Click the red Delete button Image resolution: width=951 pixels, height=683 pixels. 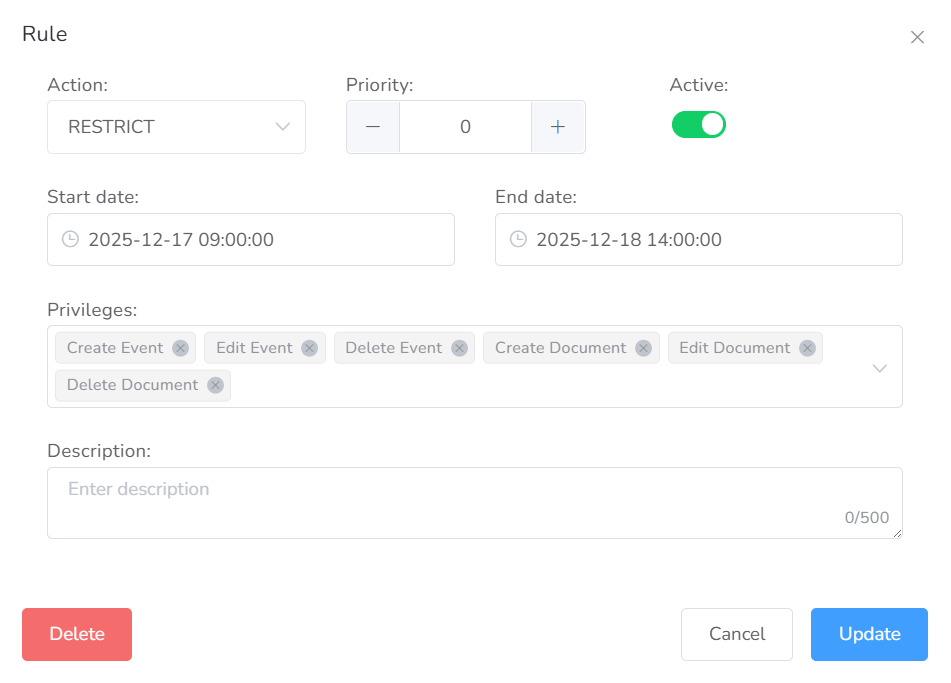tap(77, 634)
